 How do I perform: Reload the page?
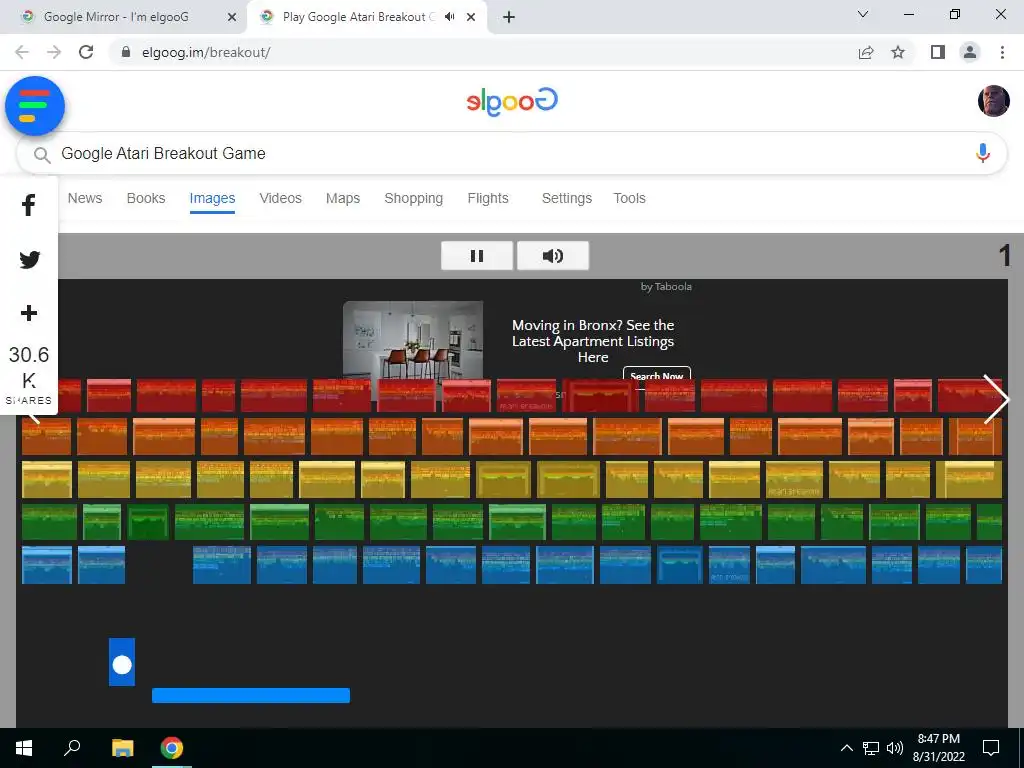[86, 52]
